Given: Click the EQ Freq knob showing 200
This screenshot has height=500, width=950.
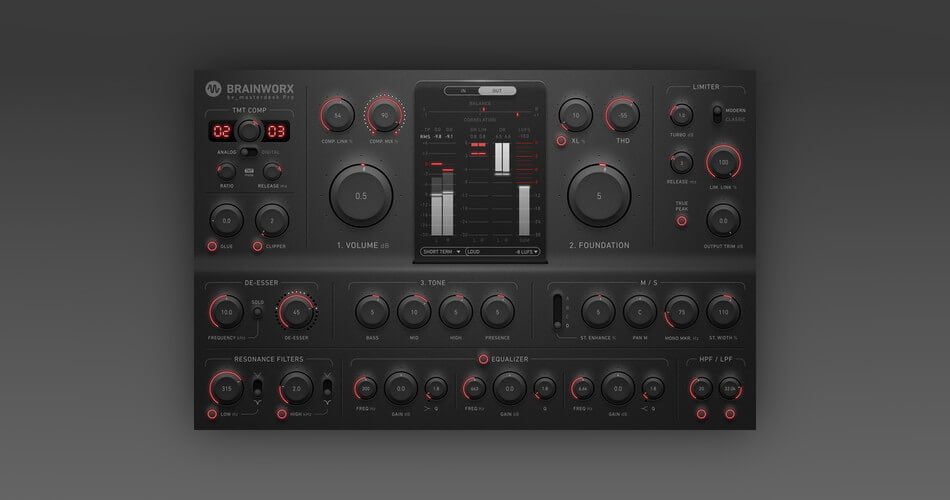Looking at the screenshot, I should coord(366,388).
